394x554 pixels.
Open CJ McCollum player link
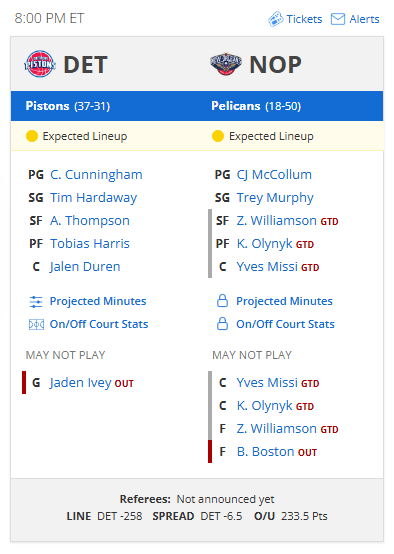coord(274,175)
